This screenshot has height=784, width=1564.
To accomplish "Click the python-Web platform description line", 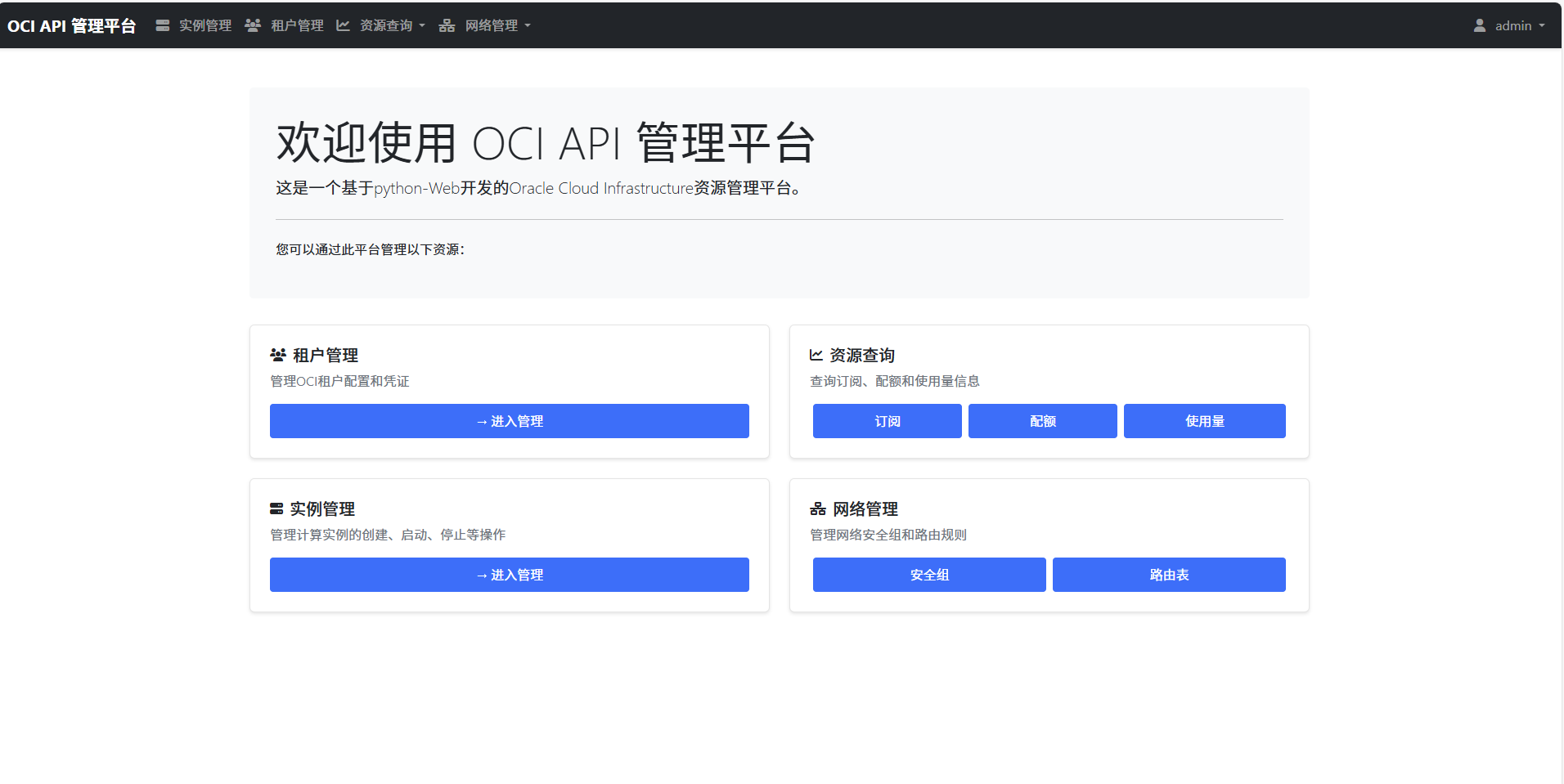I will point(538,188).
